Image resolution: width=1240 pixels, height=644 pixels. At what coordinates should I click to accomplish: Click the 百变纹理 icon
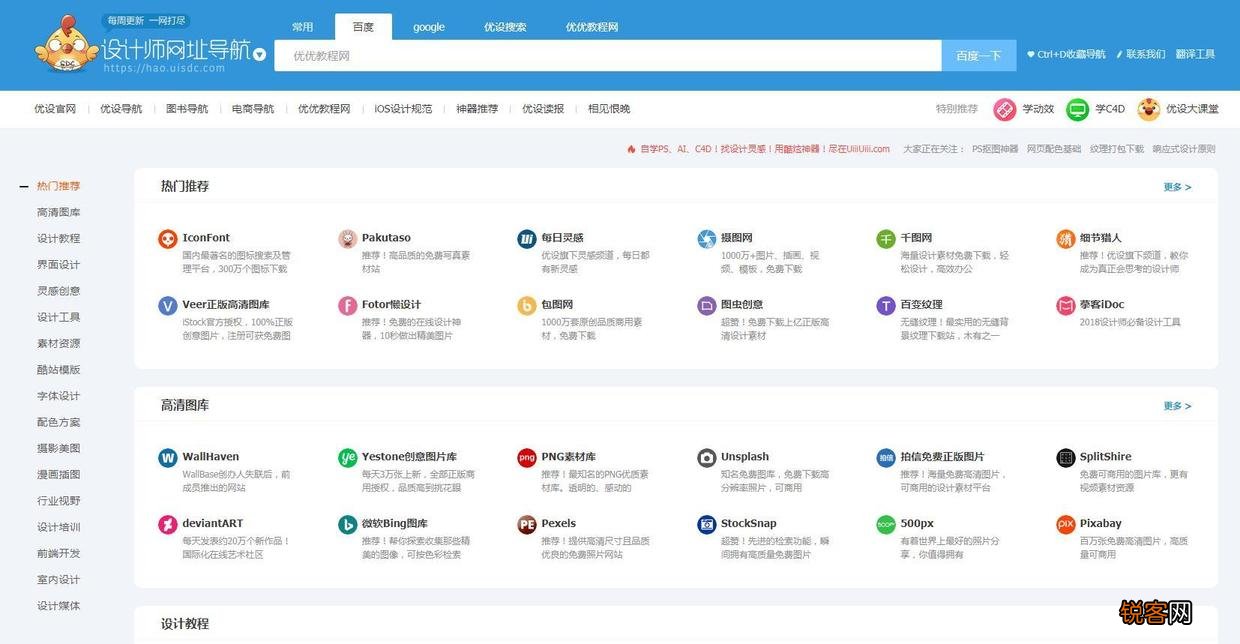886,306
